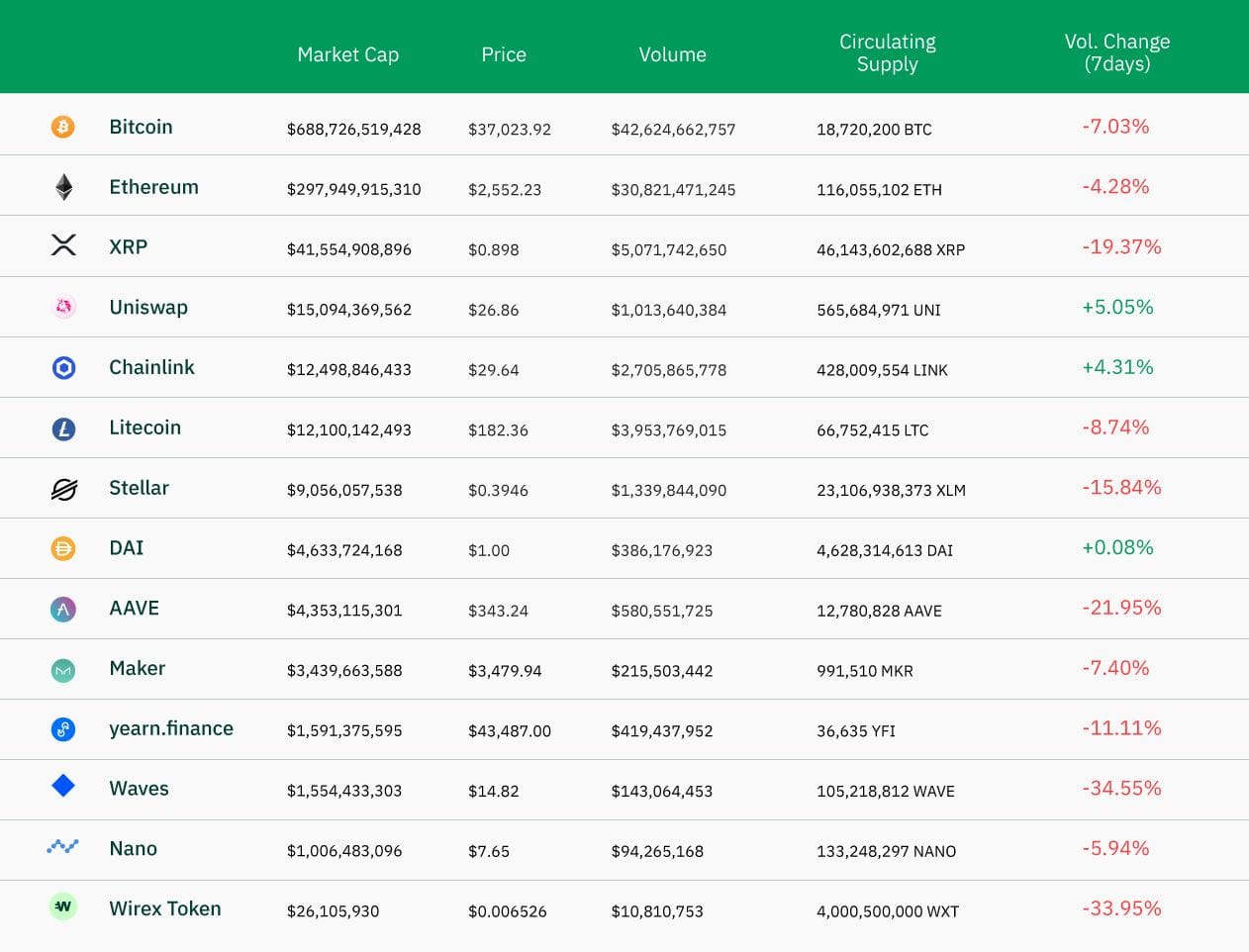Select DAI change +0.08%
The width and height of the screenshot is (1249, 952).
[x=1117, y=547]
